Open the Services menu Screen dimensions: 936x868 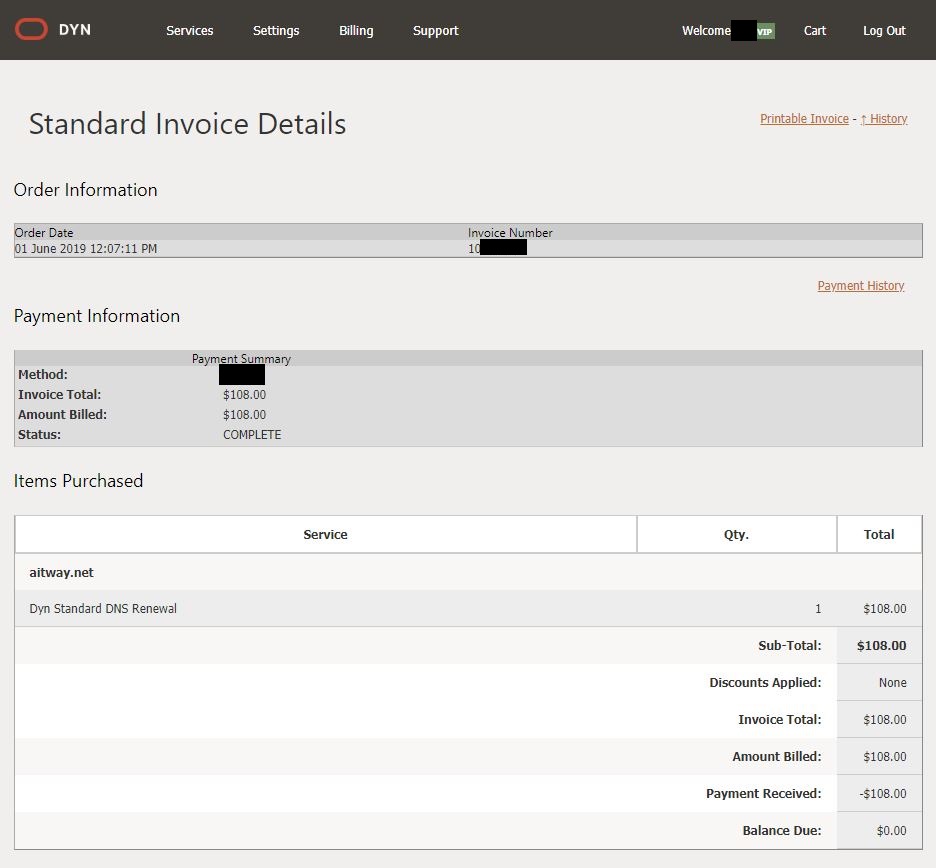(189, 31)
